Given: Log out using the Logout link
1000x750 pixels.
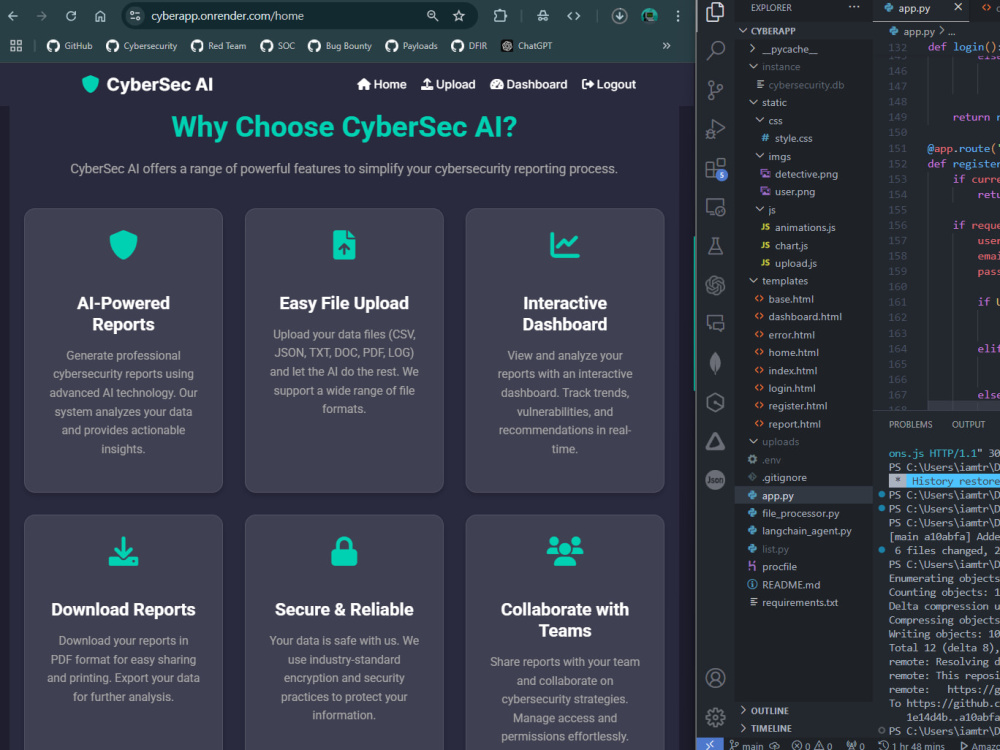Looking at the screenshot, I should (608, 84).
